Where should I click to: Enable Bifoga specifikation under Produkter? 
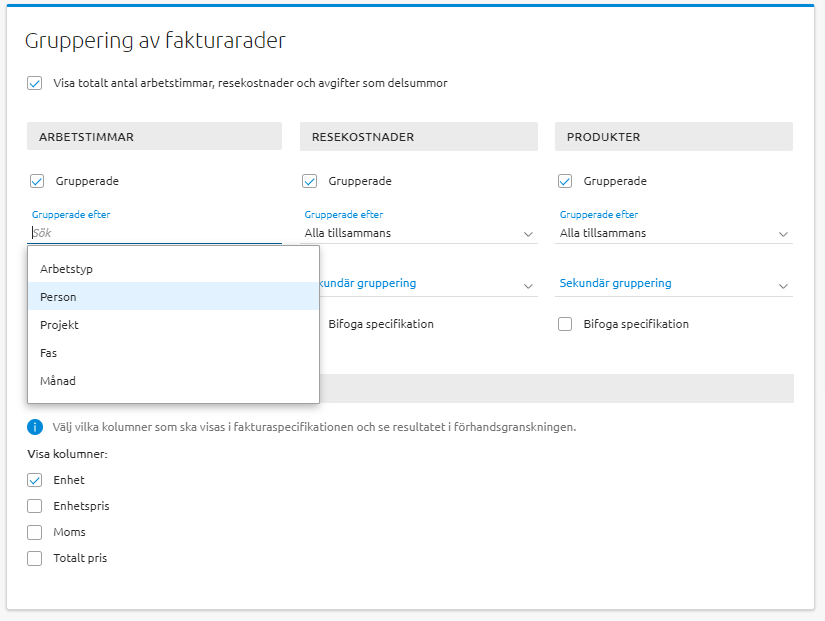[565, 324]
